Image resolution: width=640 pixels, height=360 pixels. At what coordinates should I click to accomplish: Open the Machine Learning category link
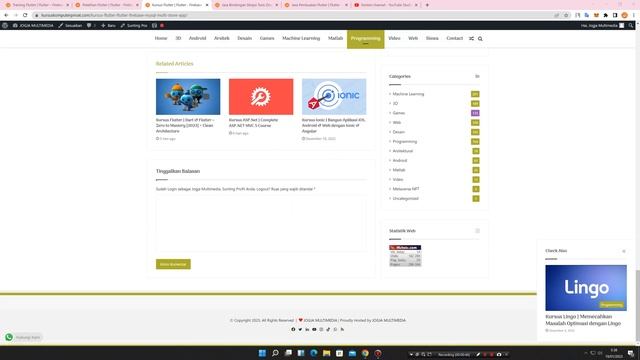(408, 94)
